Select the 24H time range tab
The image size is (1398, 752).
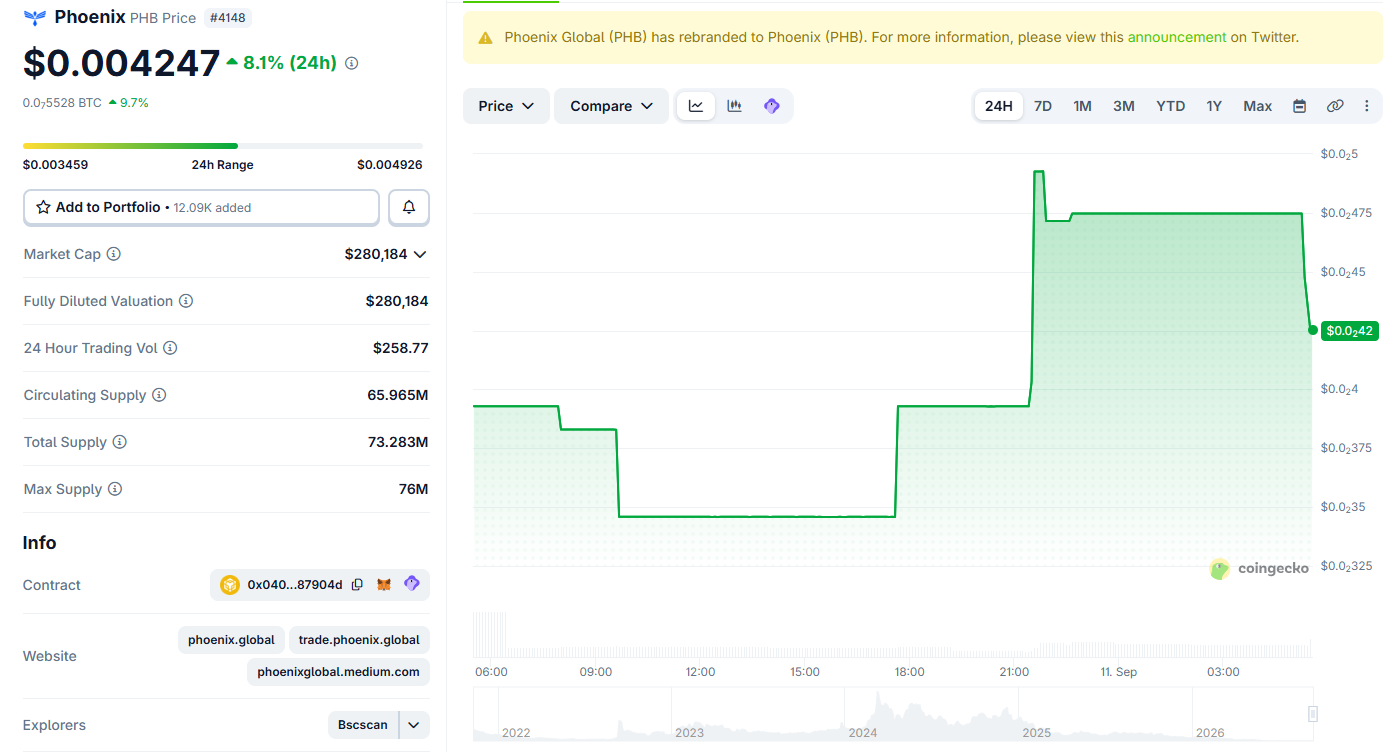click(x=998, y=106)
